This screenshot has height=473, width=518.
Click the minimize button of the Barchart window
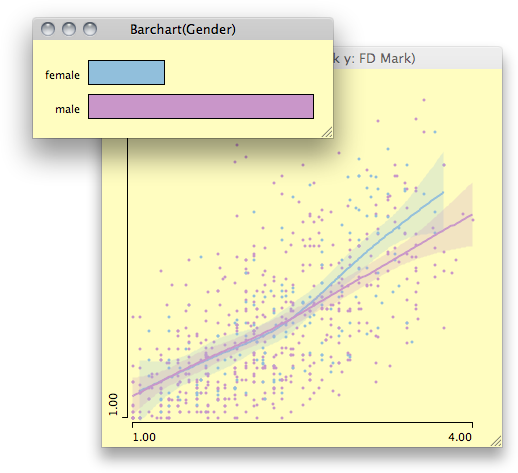pos(69,29)
